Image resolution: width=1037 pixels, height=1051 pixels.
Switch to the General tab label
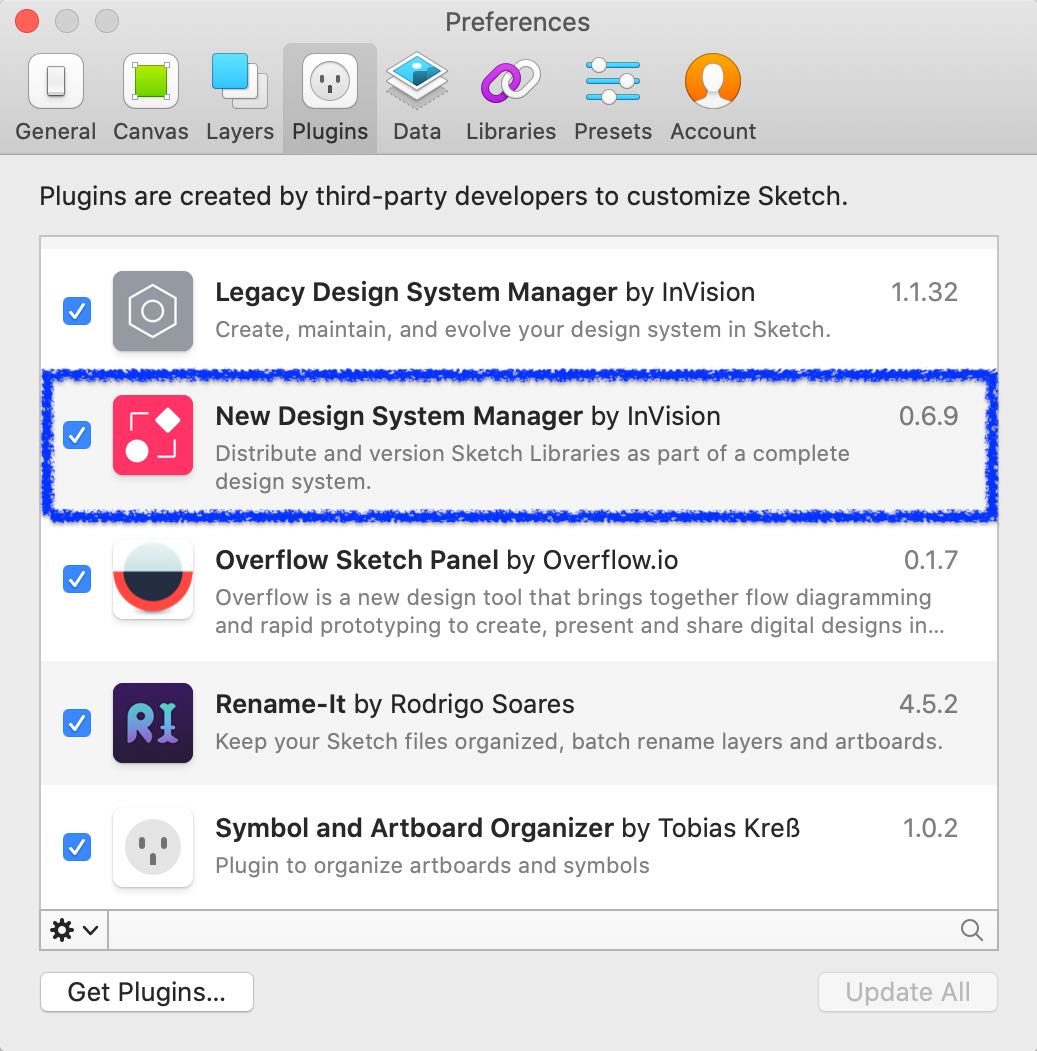click(56, 131)
